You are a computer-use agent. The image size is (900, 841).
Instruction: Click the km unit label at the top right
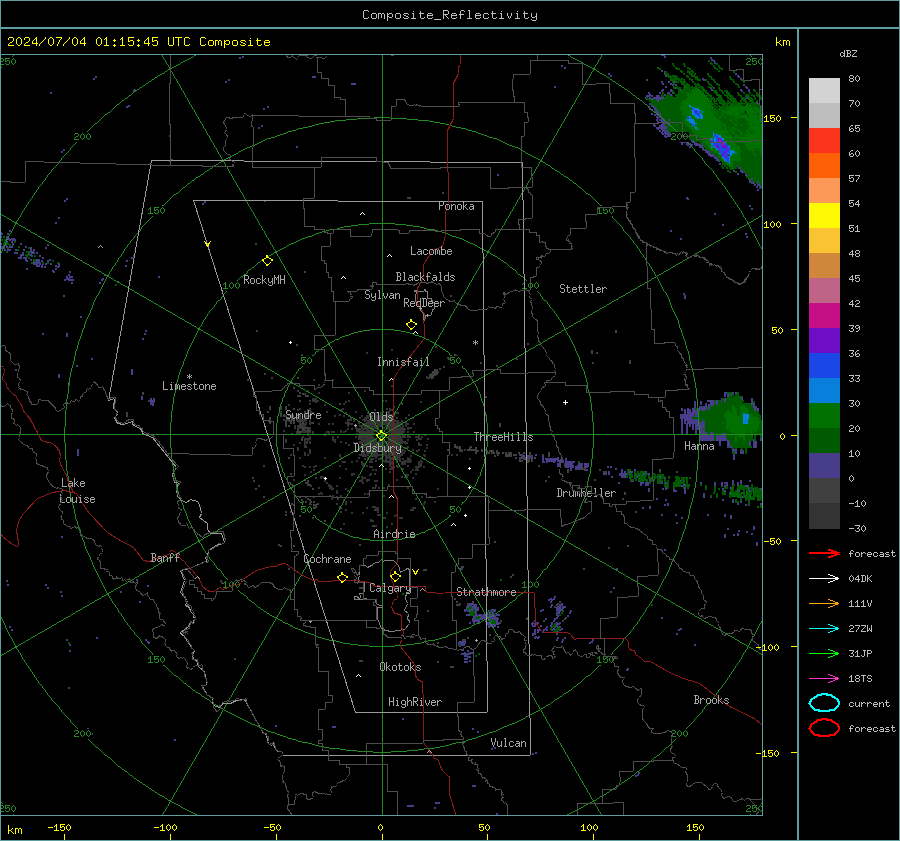(782, 42)
